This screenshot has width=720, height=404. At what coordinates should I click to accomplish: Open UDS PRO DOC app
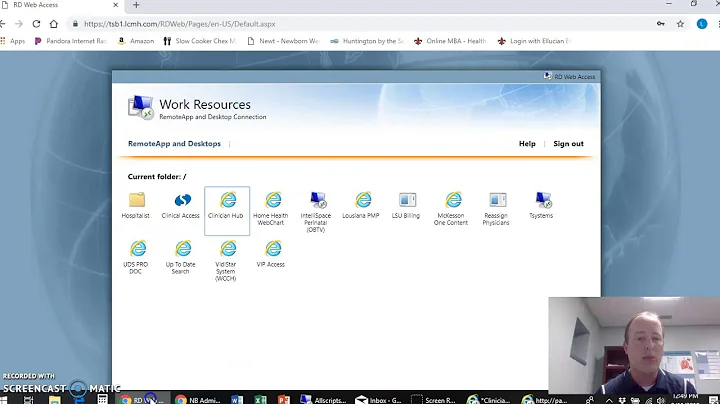click(x=136, y=258)
